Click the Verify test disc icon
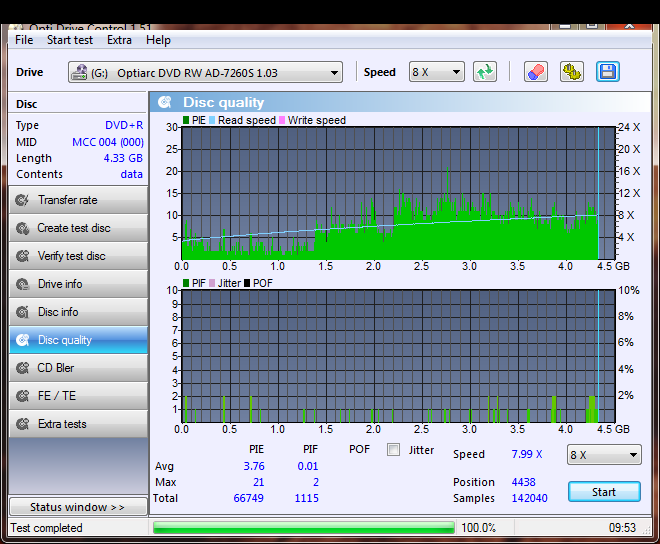The image size is (660, 544). 22,256
